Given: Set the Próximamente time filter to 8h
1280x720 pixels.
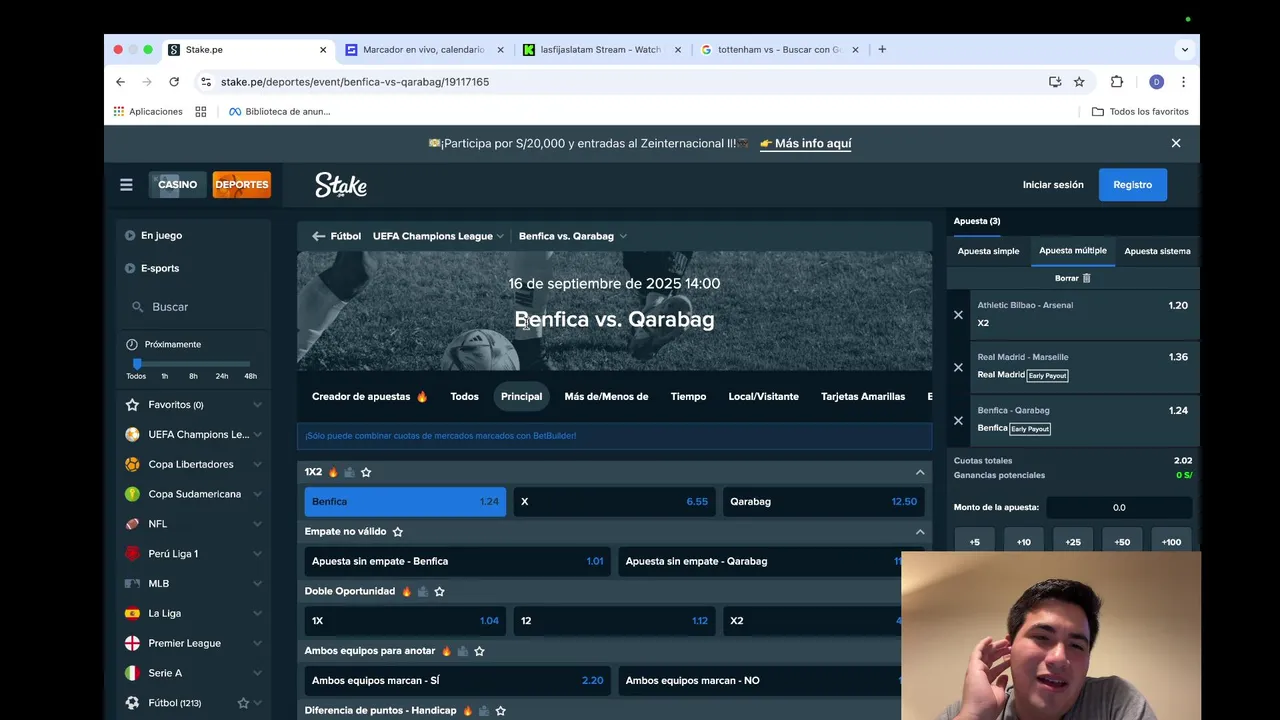Looking at the screenshot, I should tap(193, 376).
